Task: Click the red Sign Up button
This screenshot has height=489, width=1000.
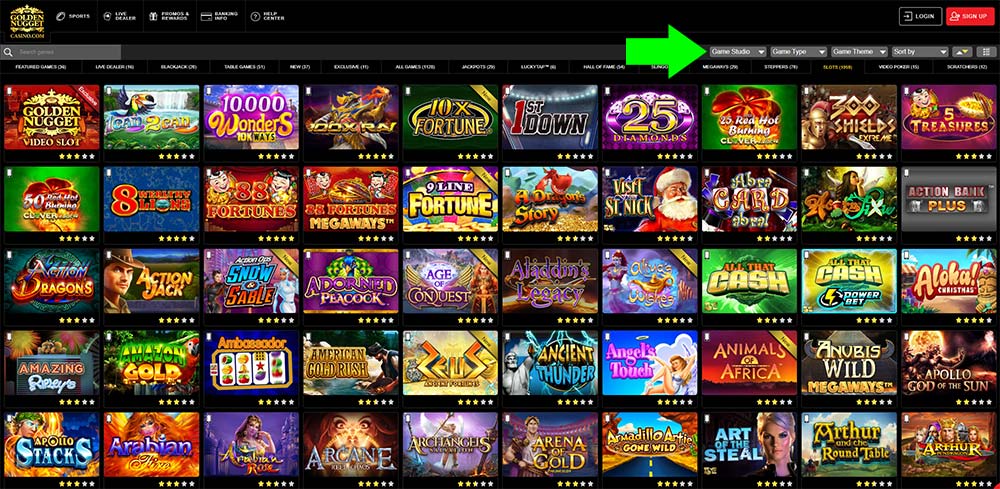Action: tap(970, 17)
